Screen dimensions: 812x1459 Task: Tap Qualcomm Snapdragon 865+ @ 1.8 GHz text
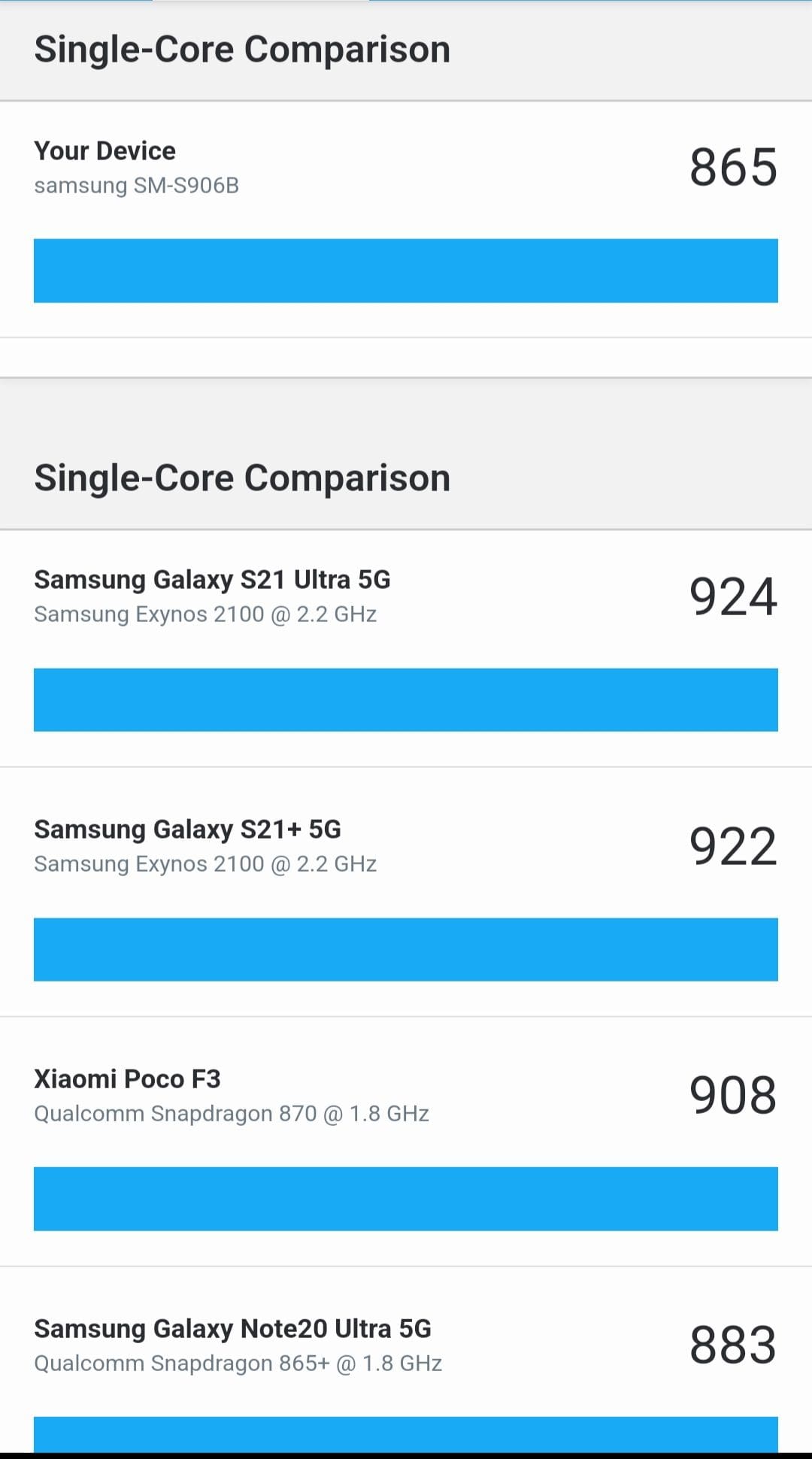238,1363
